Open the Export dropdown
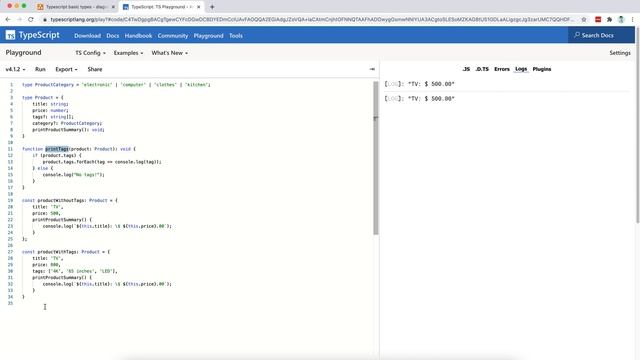640x360 pixels. (x=66, y=69)
